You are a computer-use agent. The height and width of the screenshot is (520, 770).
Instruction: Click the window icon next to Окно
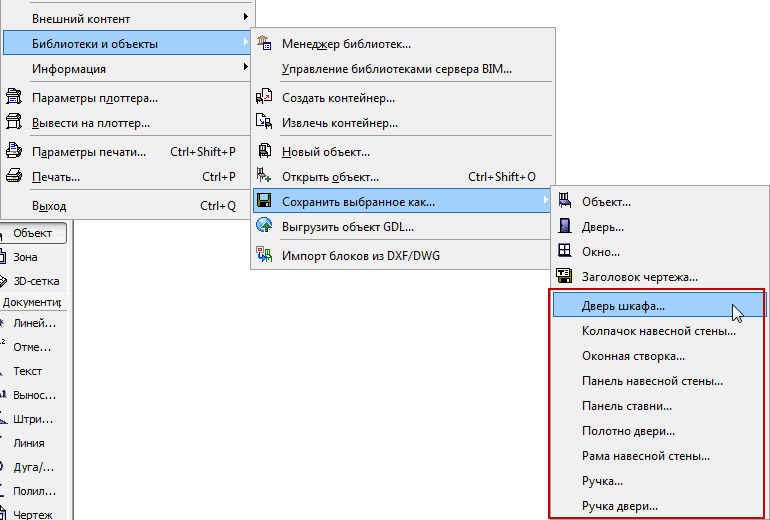(565, 252)
